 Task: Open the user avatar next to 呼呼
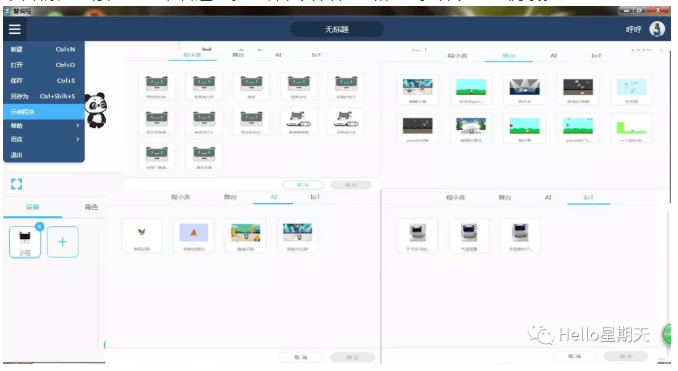coord(657,29)
